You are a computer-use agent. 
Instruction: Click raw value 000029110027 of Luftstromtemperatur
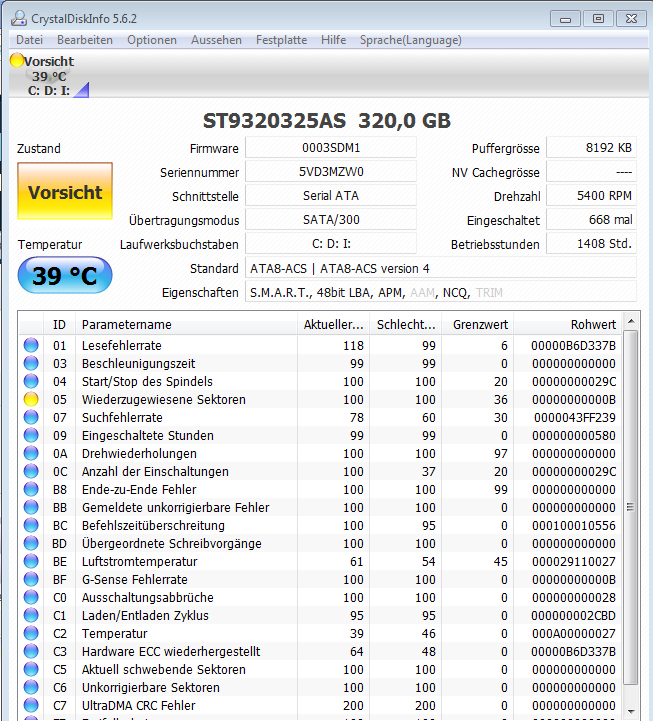(573, 561)
